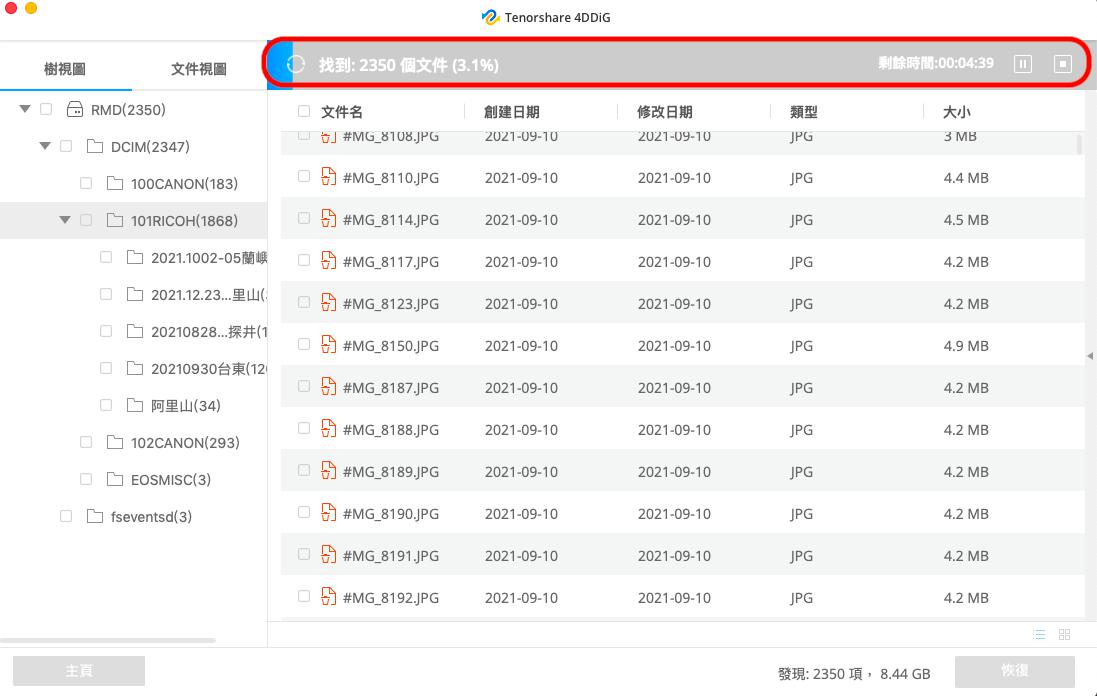The height and width of the screenshot is (696, 1097).
Task: Click the 100CANON folder icon
Action: point(115,183)
